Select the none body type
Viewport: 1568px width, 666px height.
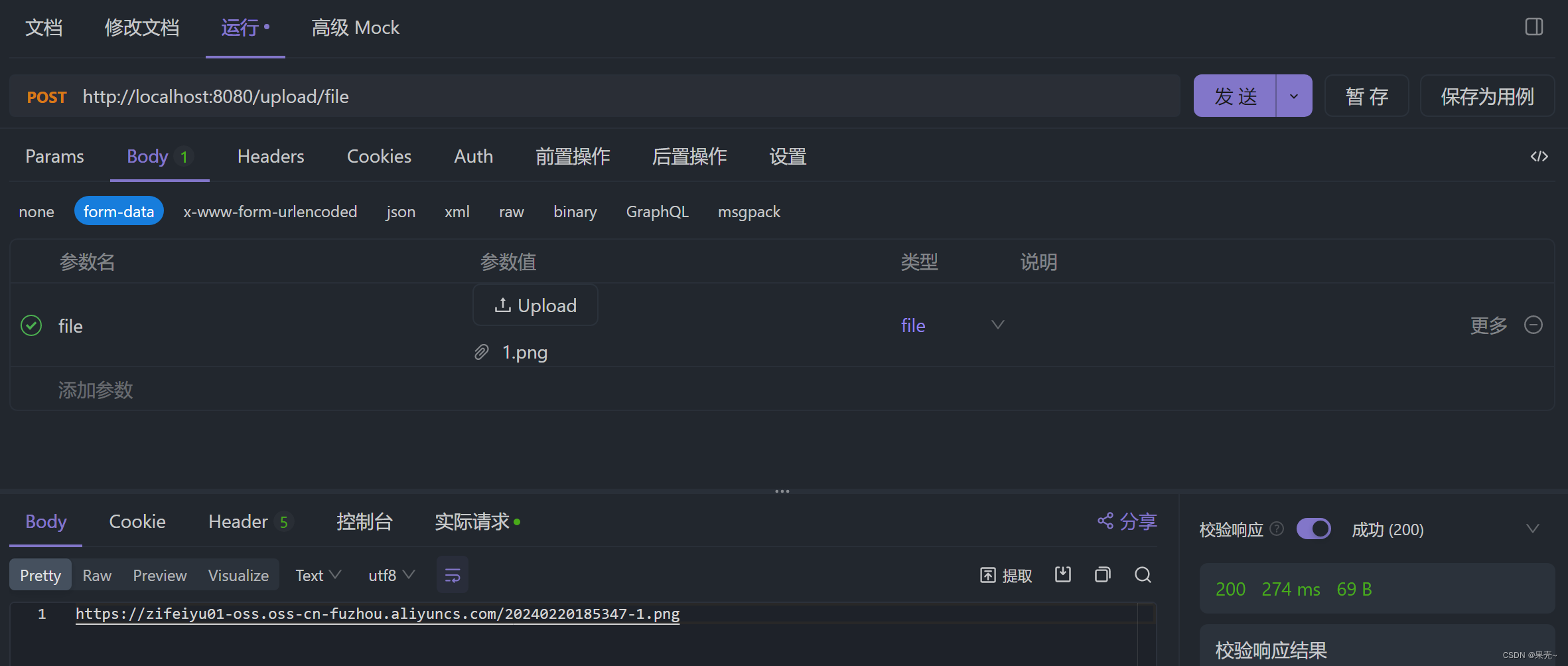pos(36,211)
